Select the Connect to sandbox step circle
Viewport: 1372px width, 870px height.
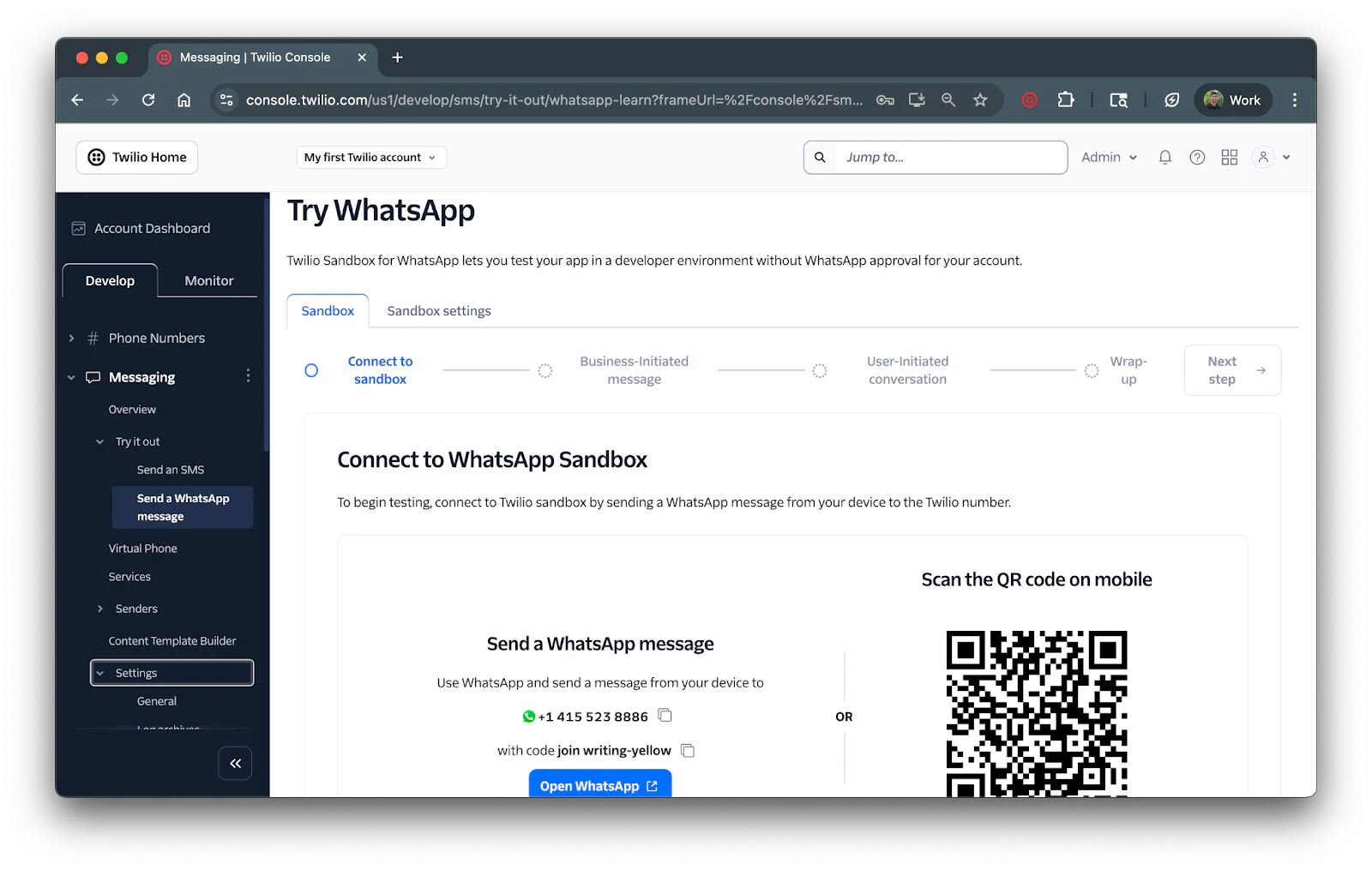pos(310,369)
